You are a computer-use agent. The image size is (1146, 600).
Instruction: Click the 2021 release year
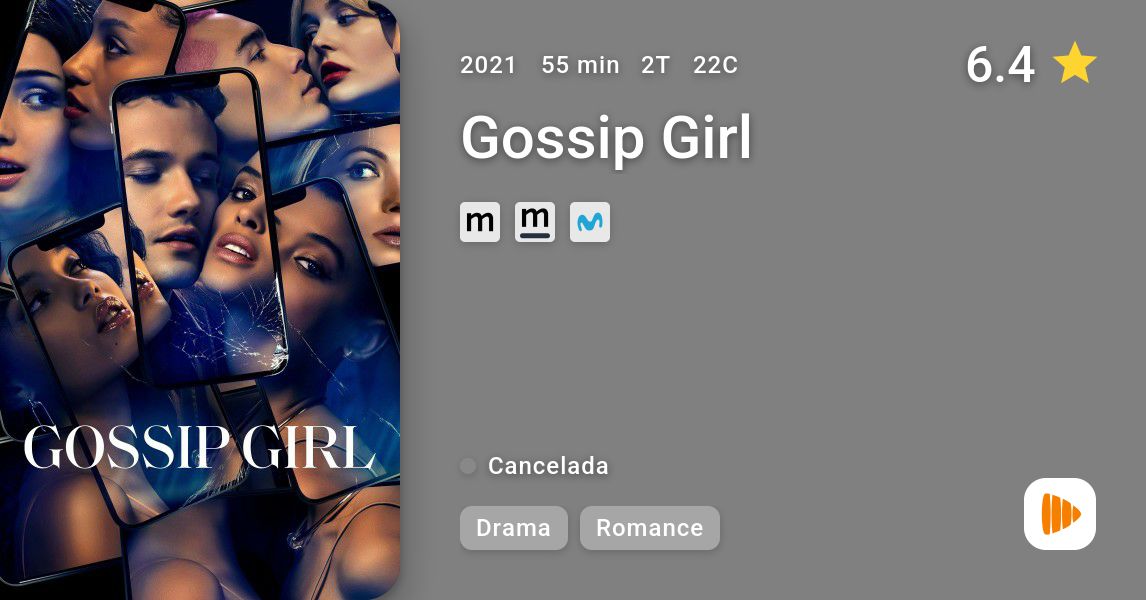coord(488,65)
